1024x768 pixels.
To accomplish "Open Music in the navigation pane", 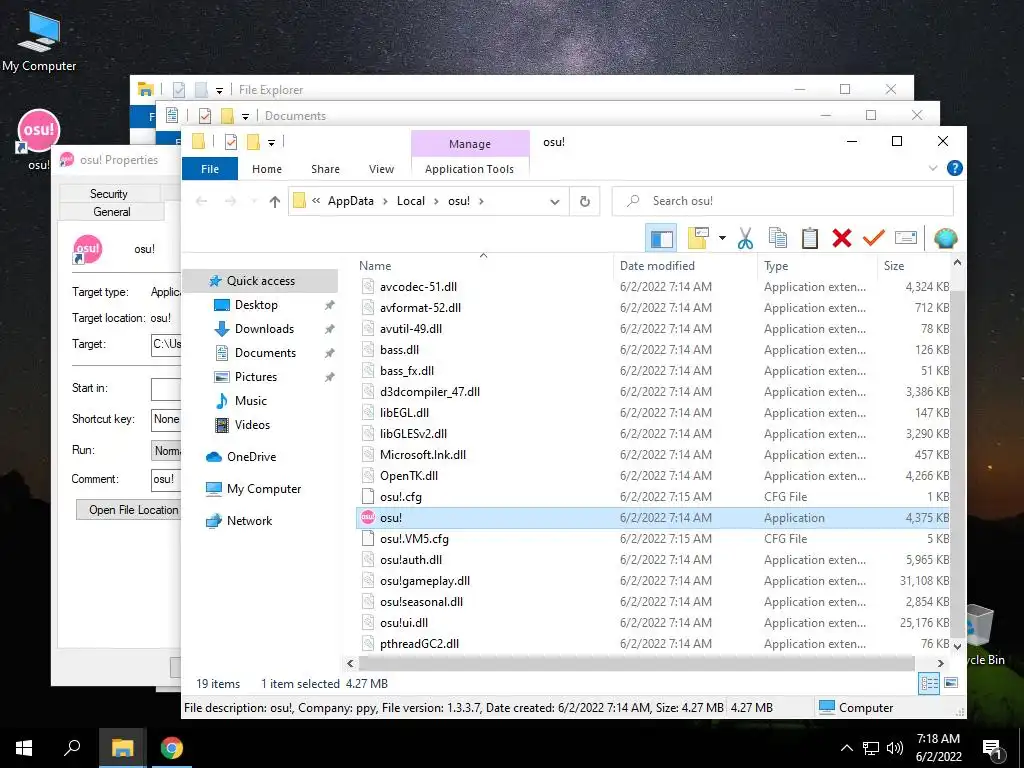I will click(251, 401).
